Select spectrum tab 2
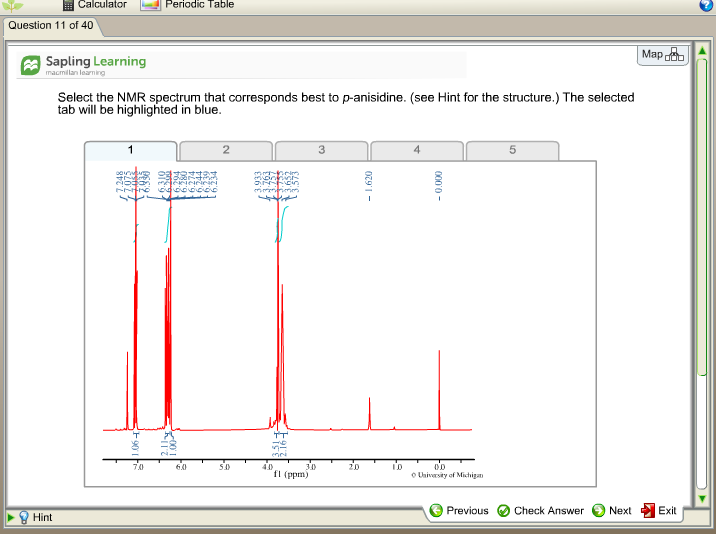 pyautogui.click(x=226, y=151)
